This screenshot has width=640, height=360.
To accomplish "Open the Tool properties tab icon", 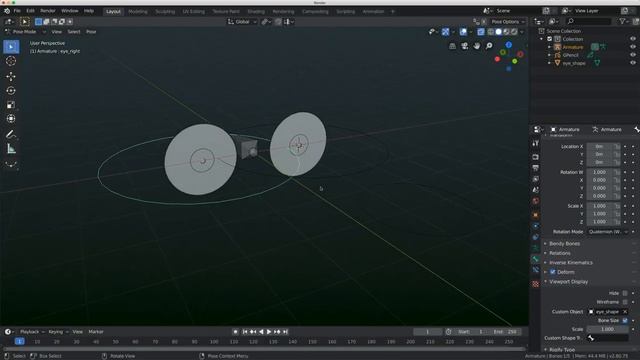I will pyautogui.click(x=536, y=143).
